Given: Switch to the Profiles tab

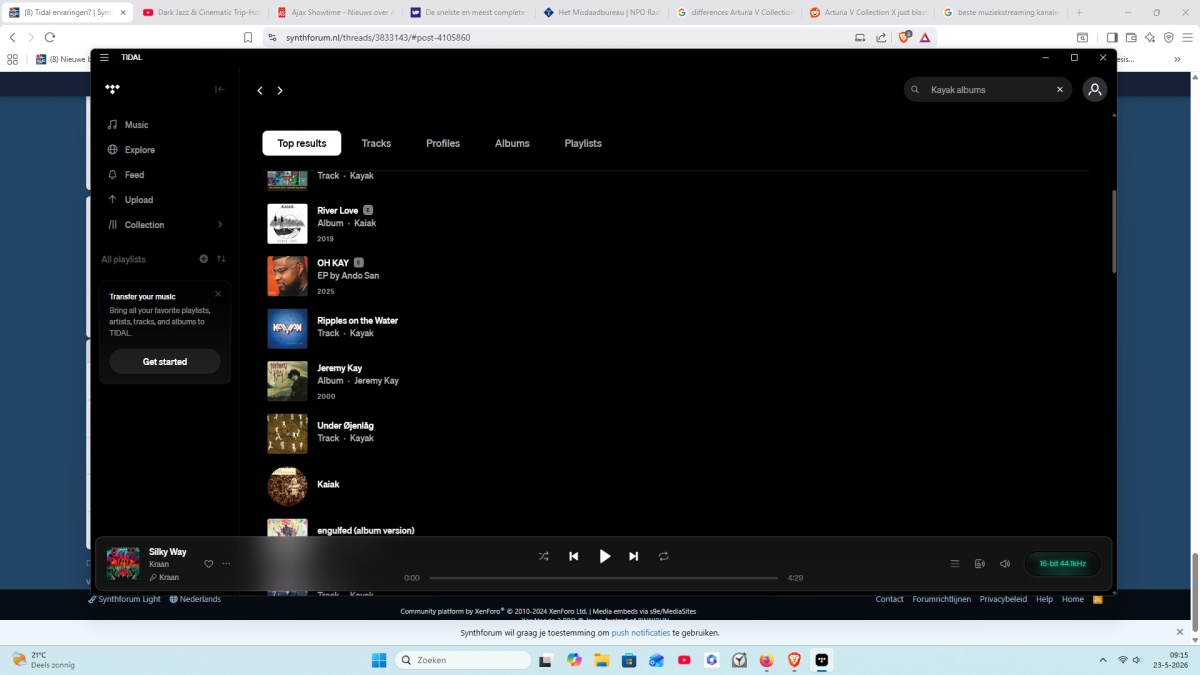Looking at the screenshot, I should click(x=443, y=143).
